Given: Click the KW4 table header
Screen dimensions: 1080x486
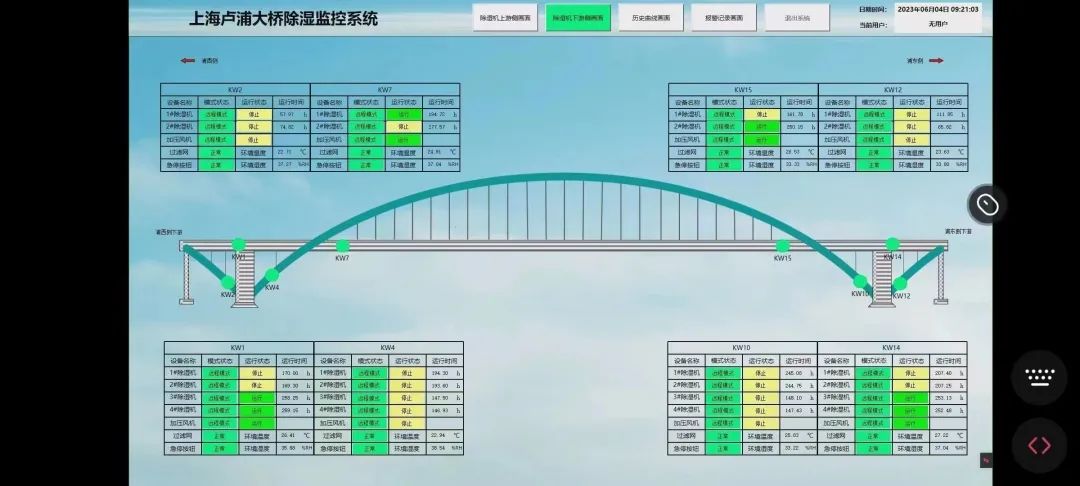Looking at the screenshot, I should (388, 348).
